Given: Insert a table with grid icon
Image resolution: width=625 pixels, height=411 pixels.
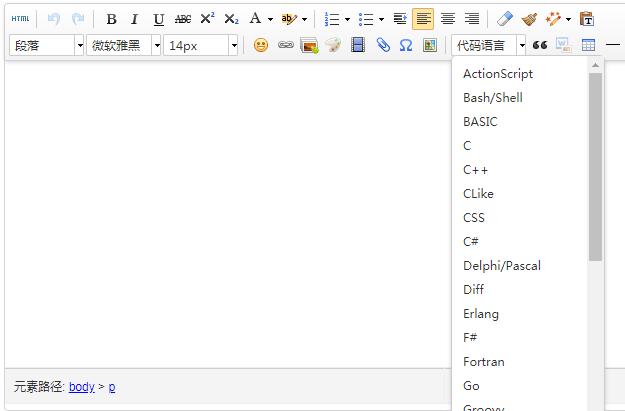Looking at the screenshot, I should click(588, 45).
